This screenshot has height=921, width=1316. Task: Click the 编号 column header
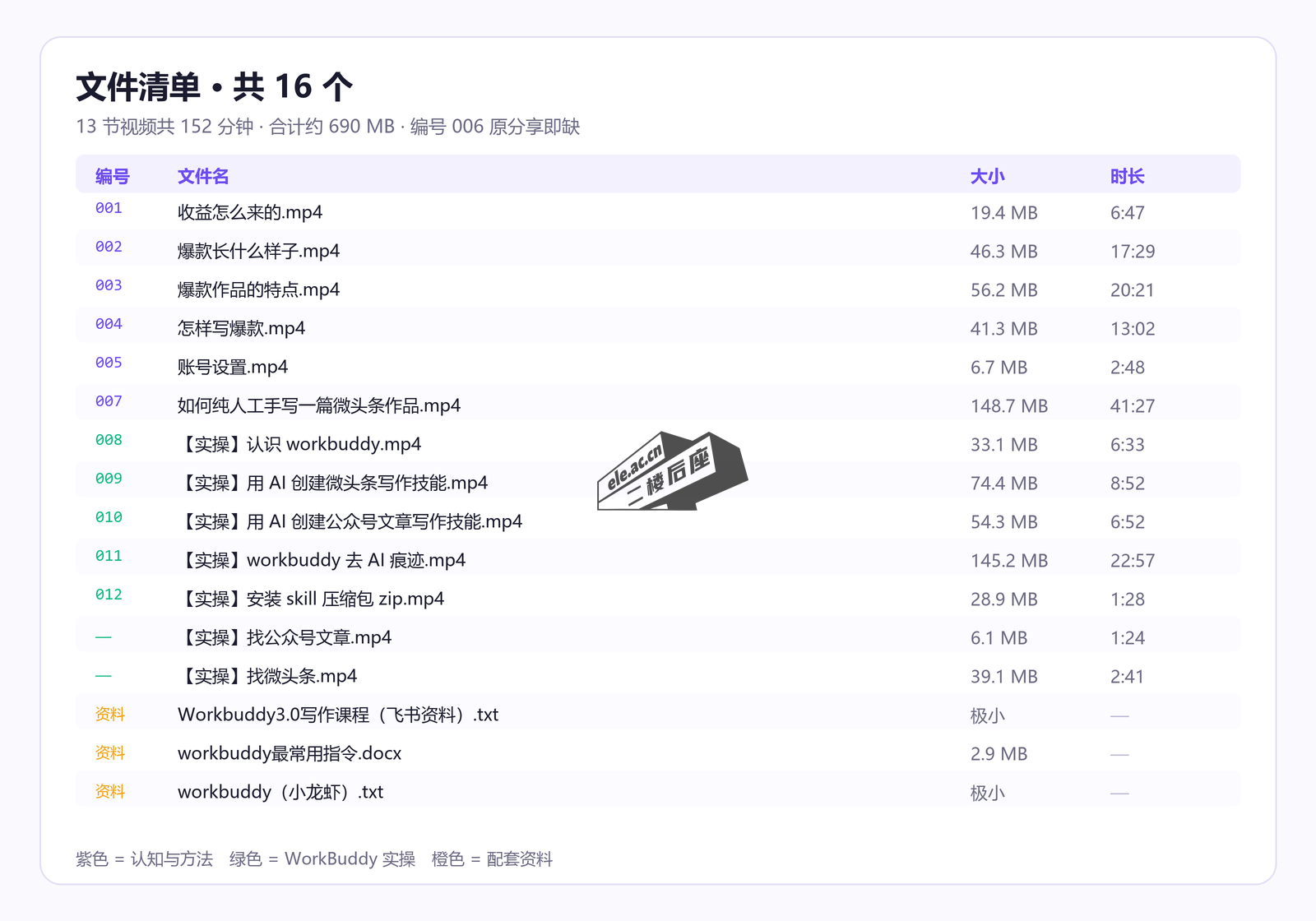(113, 176)
